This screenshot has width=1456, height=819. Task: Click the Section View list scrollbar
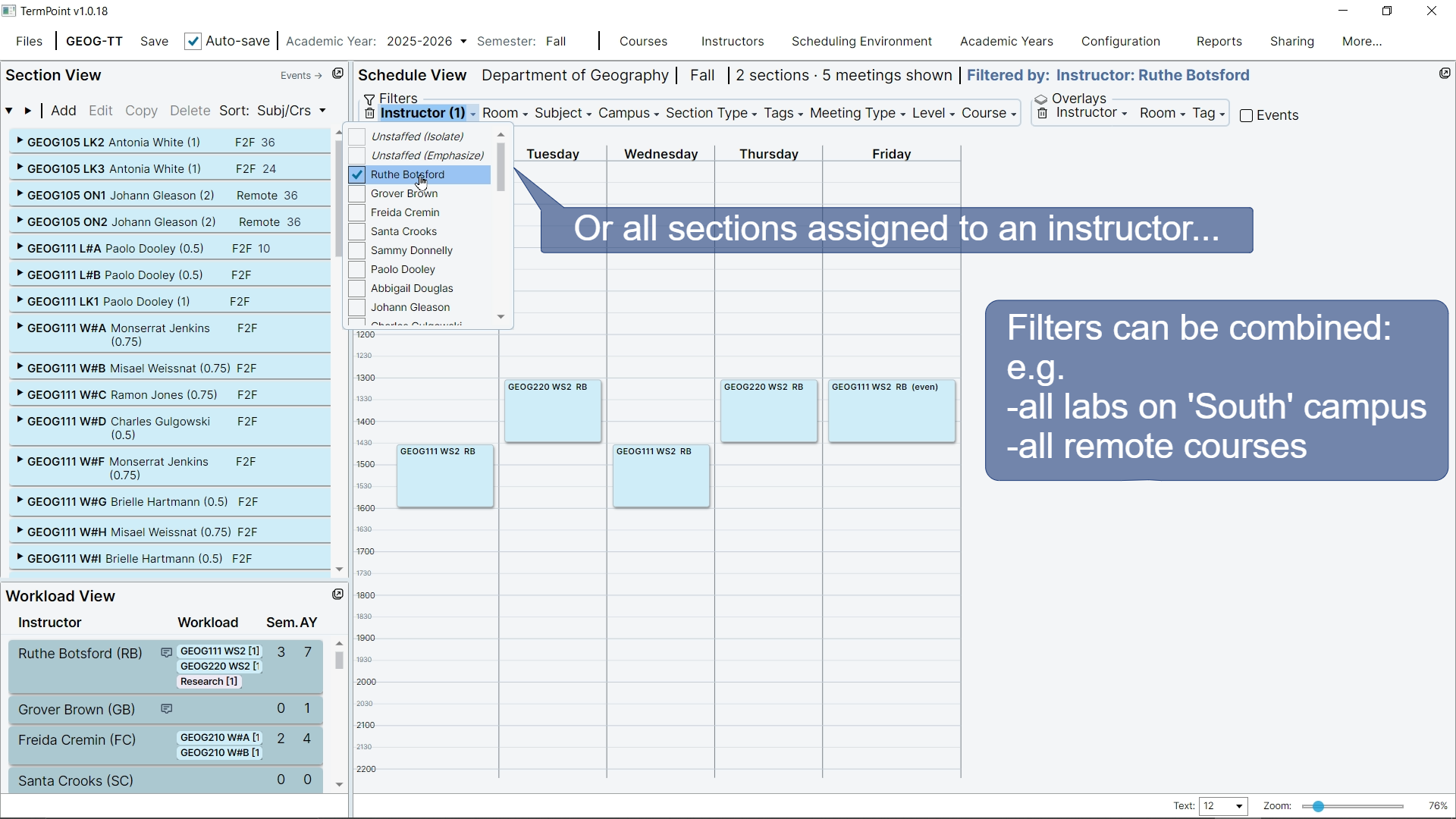coord(338,199)
